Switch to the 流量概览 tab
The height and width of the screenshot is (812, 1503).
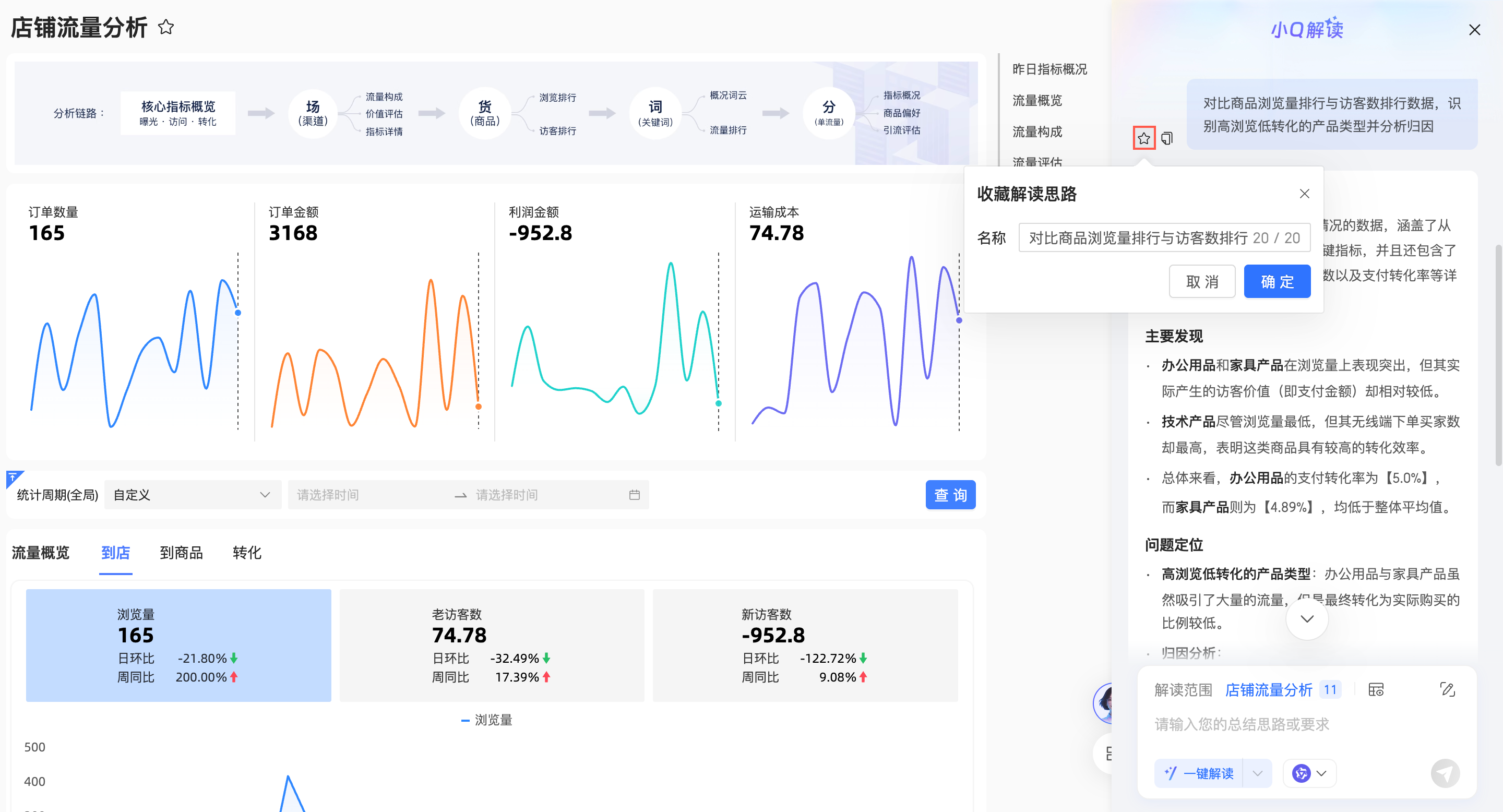tap(40, 553)
